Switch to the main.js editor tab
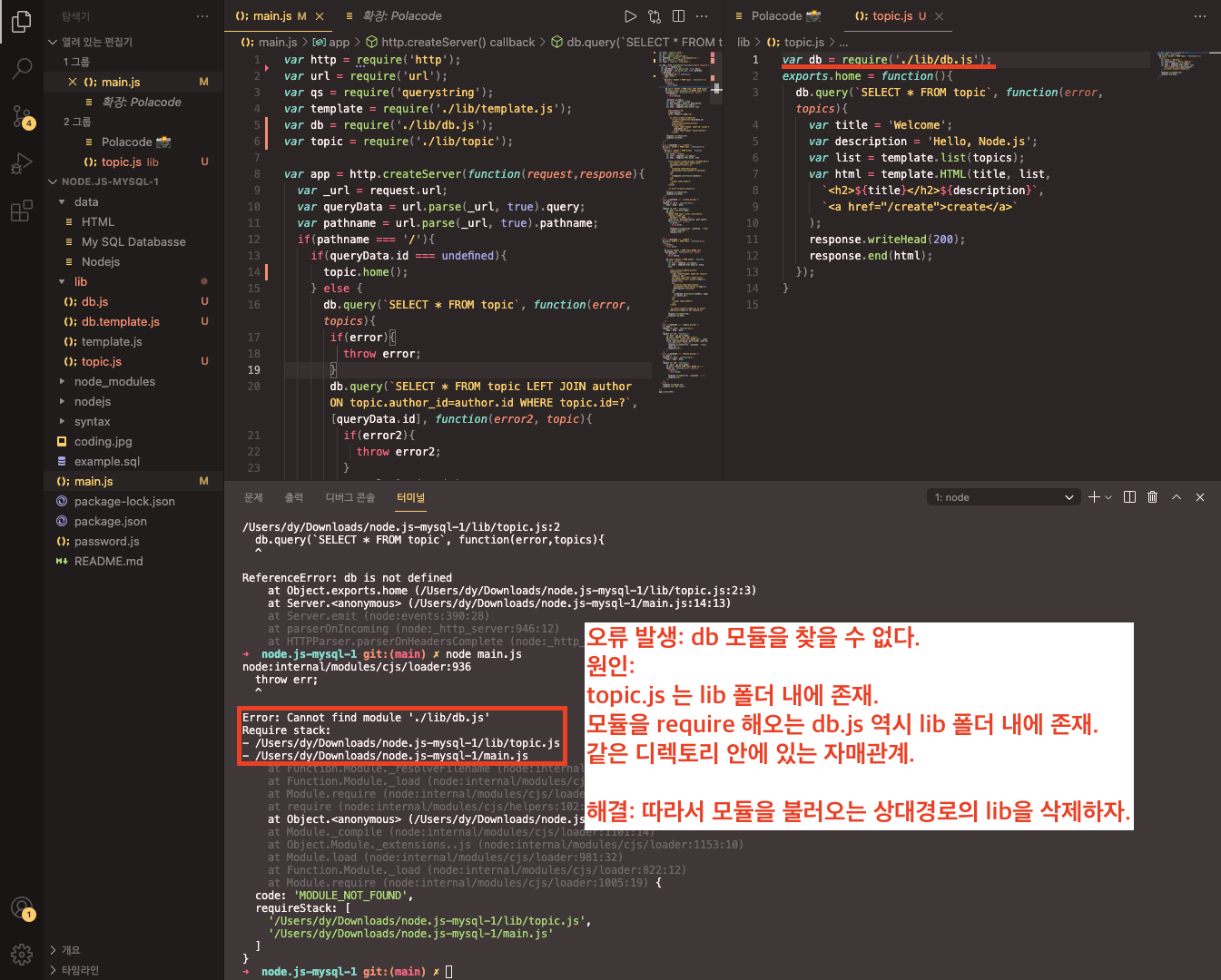Viewport: 1221px width, 980px height. [x=279, y=16]
